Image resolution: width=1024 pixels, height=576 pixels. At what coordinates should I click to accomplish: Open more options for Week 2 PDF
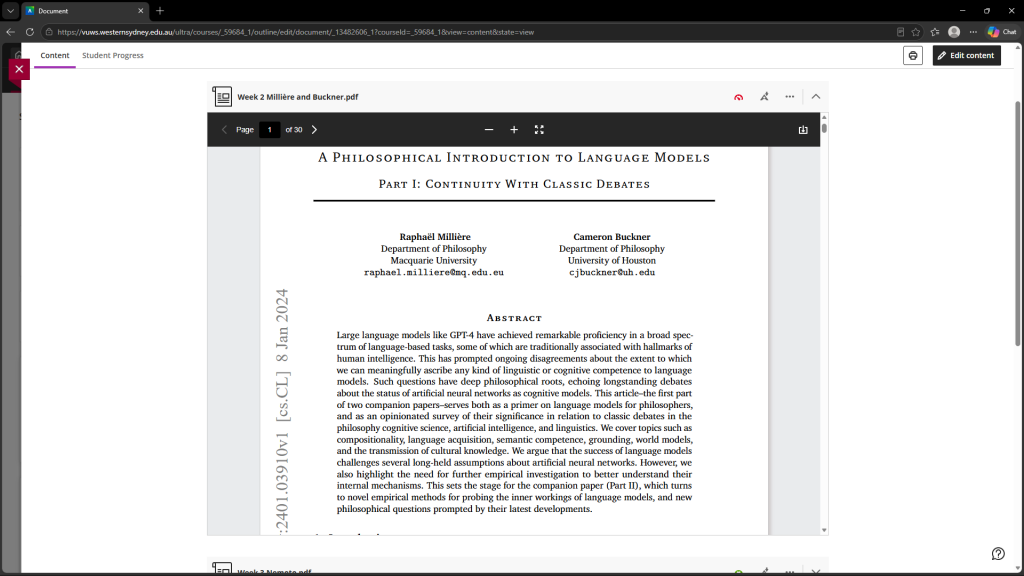pyautogui.click(x=790, y=97)
